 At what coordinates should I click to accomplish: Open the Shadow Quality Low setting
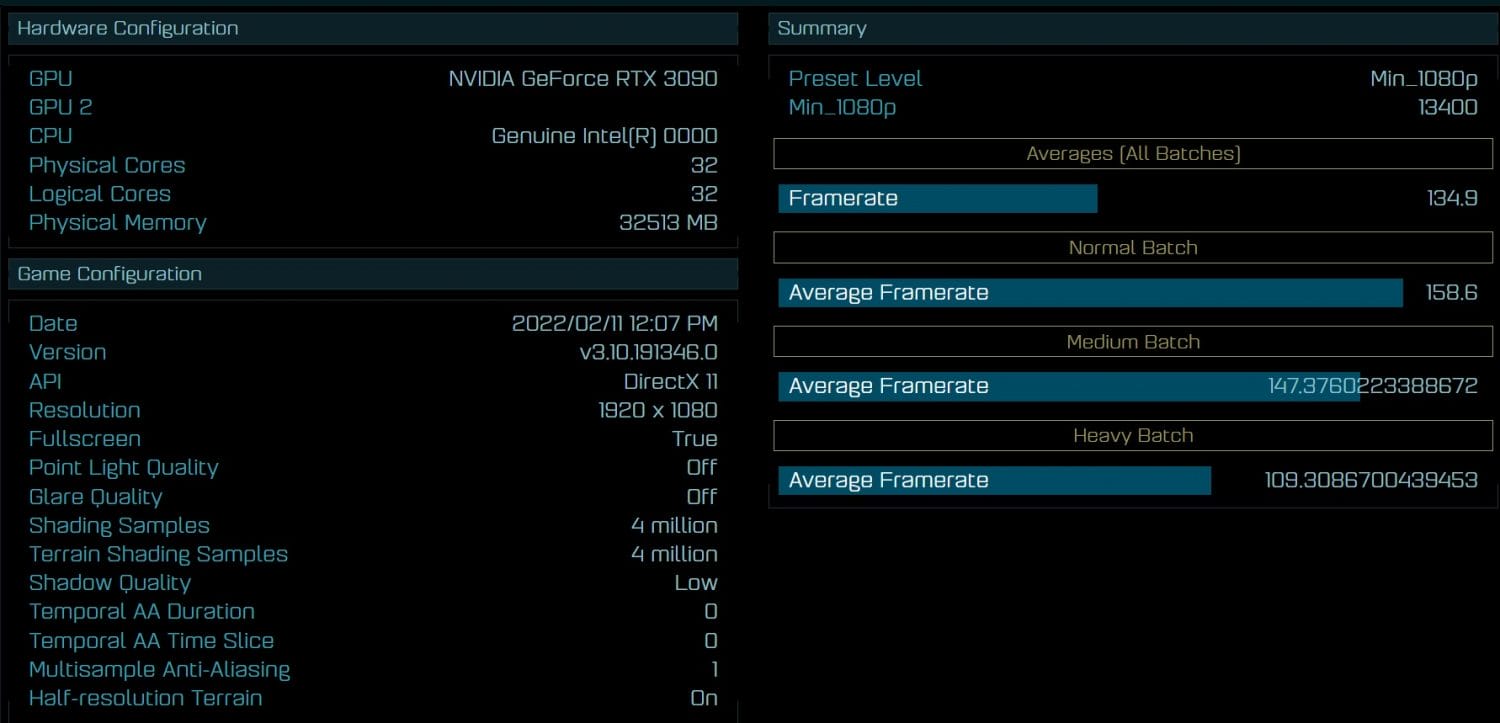696,582
